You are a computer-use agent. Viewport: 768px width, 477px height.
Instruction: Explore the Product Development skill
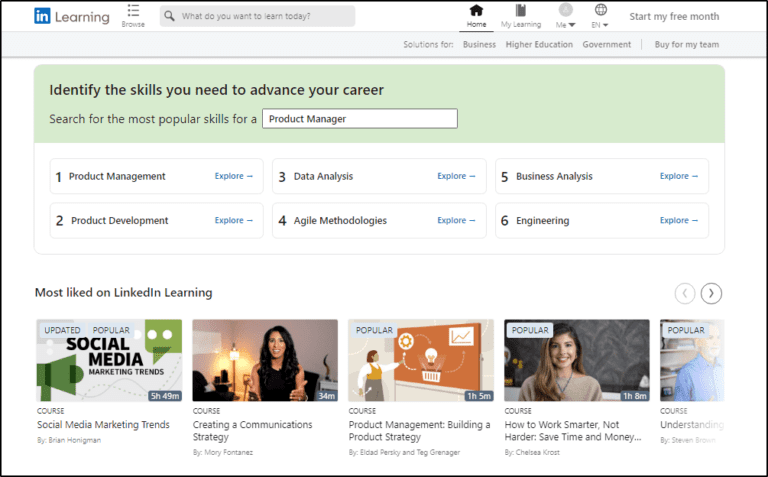coord(234,220)
